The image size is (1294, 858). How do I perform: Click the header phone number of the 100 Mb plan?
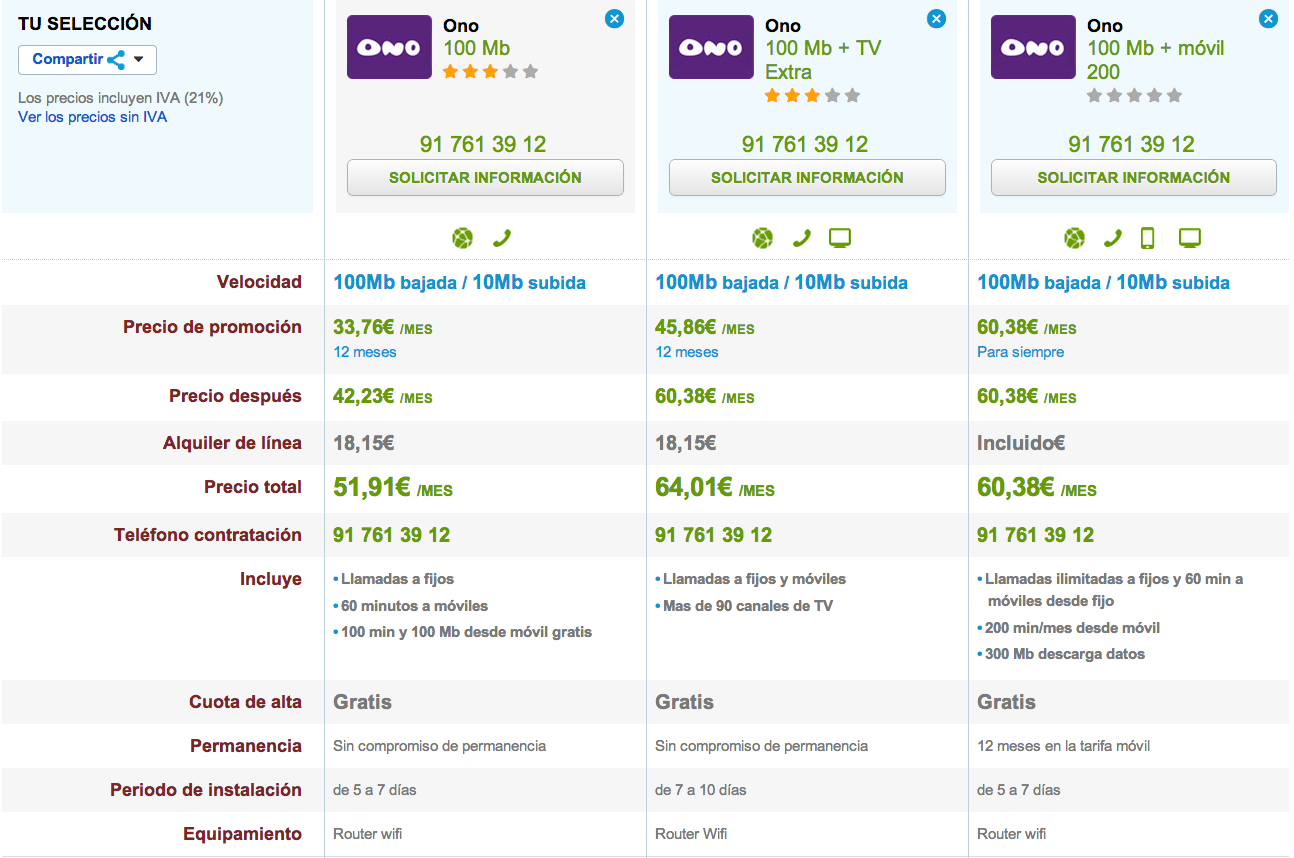pyautogui.click(x=483, y=144)
